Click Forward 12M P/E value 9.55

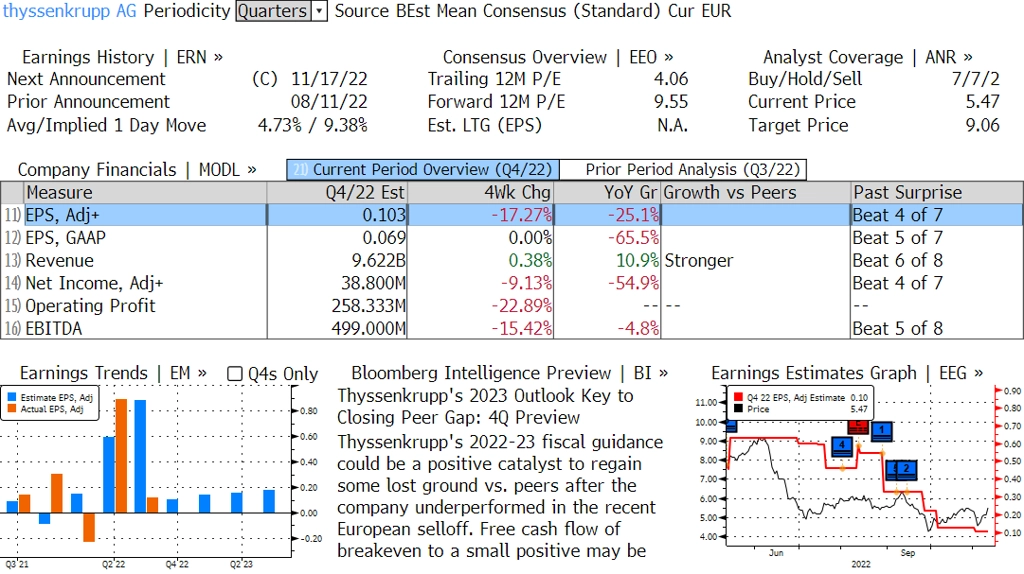tap(671, 102)
